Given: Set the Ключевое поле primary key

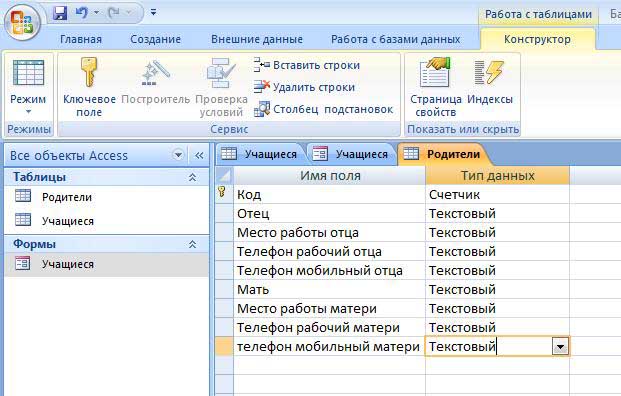Looking at the screenshot, I should click(x=89, y=87).
